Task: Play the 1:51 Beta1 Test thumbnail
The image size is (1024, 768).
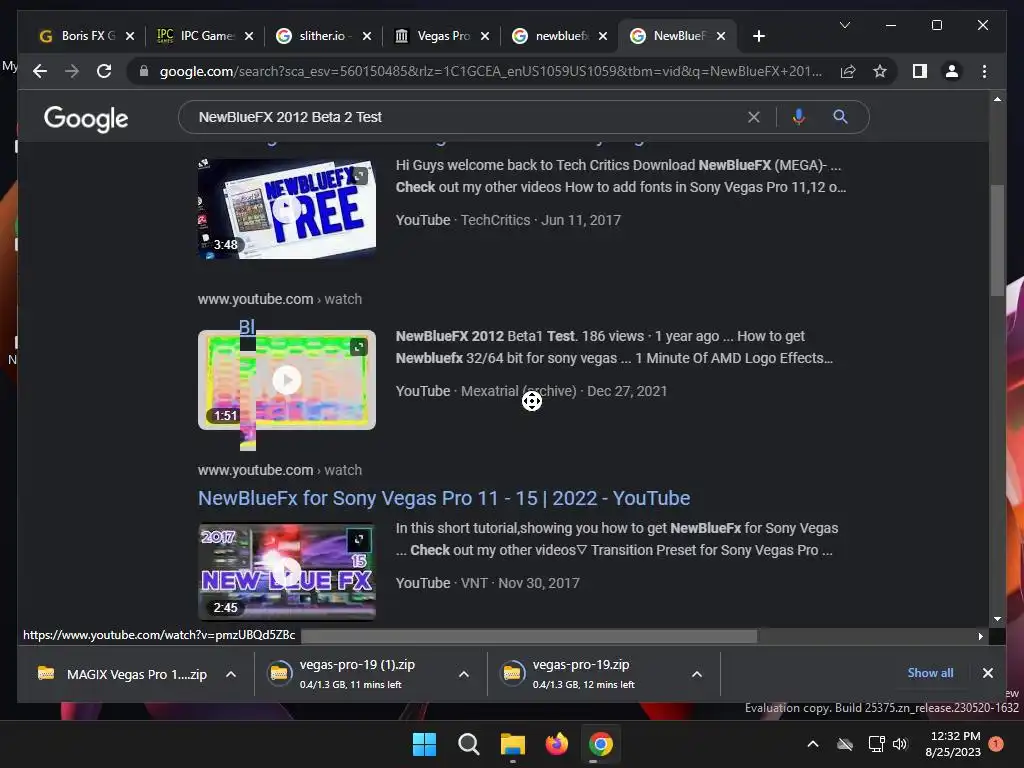Action: pos(287,380)
